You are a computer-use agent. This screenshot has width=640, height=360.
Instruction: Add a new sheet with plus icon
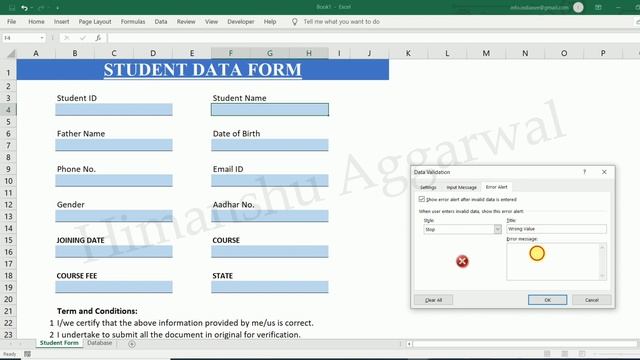131,344
